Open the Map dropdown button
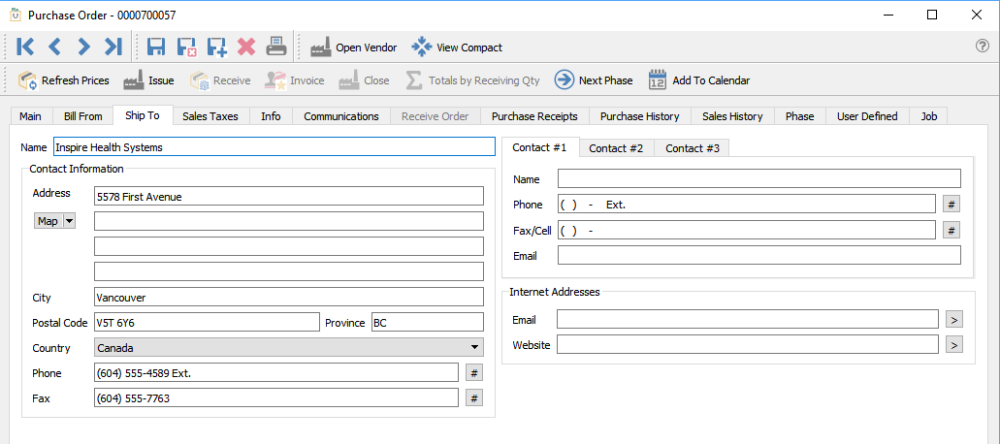Viewport: 1000px width, 444px height. coord(54,221)
